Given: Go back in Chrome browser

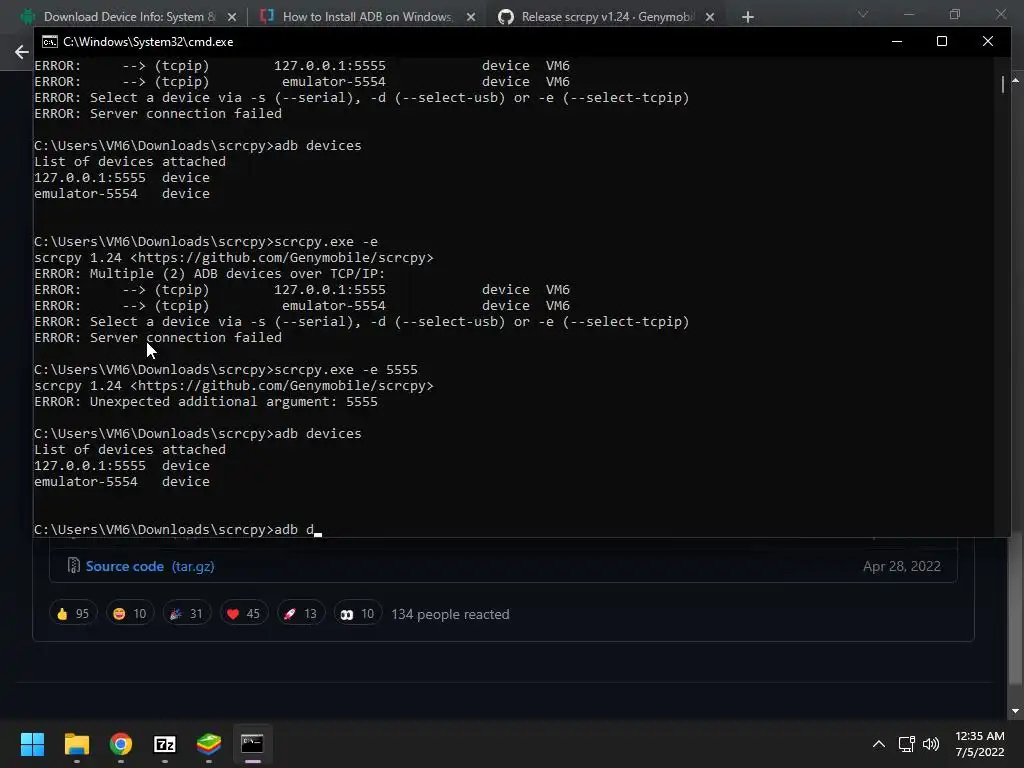Looking at the screenshot, I should [x=22, y=52].
